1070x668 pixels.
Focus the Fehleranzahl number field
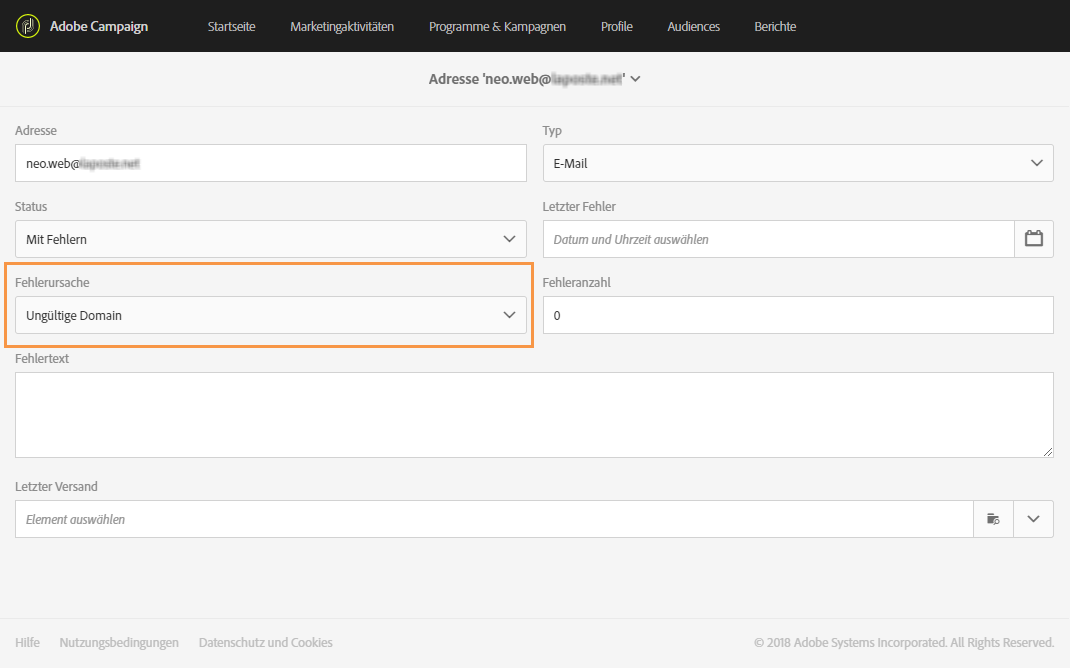pyautogui.click(x=797, y=315)
